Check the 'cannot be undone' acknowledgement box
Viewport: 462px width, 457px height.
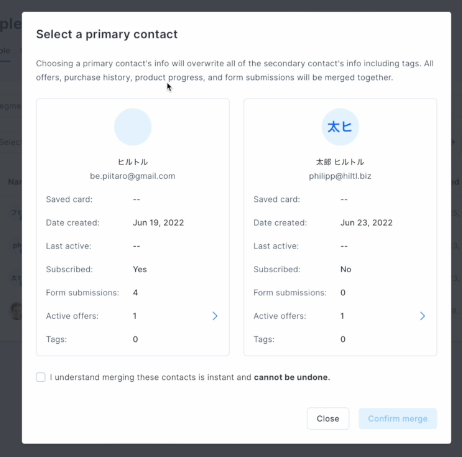(41, 377)
